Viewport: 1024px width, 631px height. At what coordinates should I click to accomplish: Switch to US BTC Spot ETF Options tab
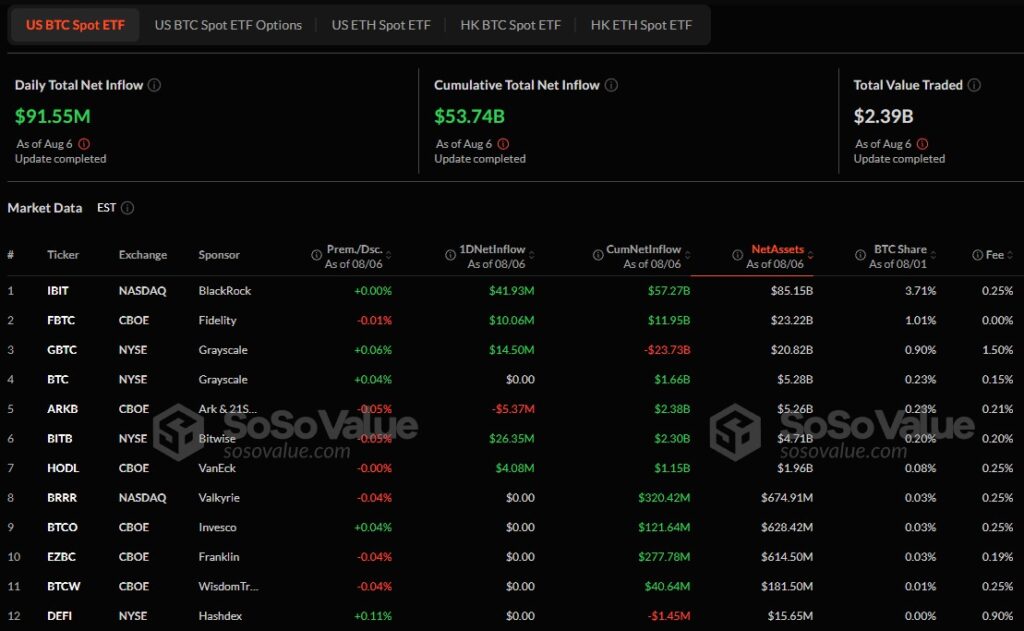(228, 25)
